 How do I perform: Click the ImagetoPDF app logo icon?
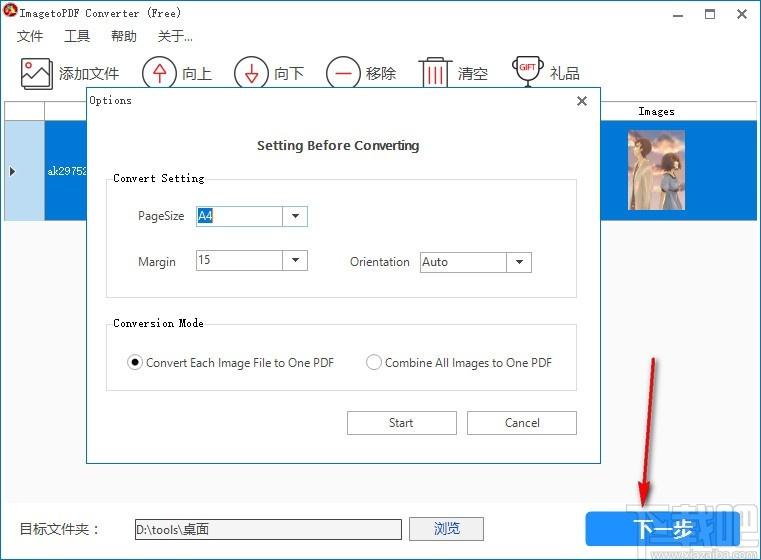pos(10,10)
